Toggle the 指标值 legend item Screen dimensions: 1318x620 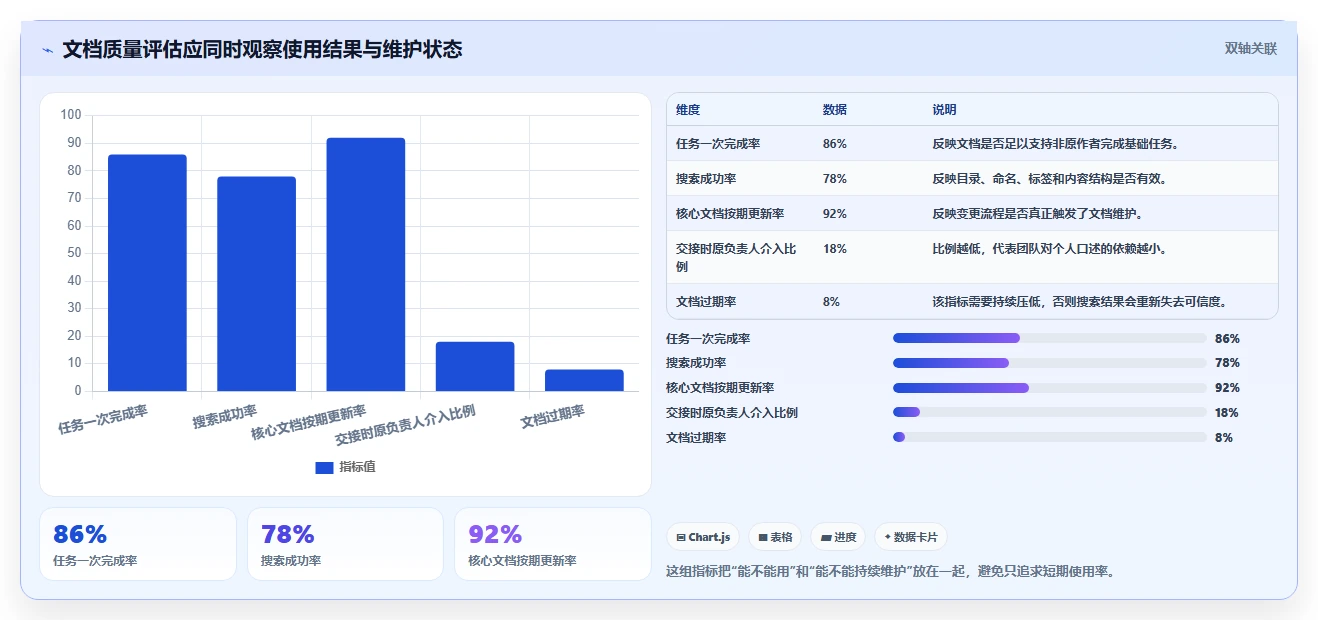point(345,467)
